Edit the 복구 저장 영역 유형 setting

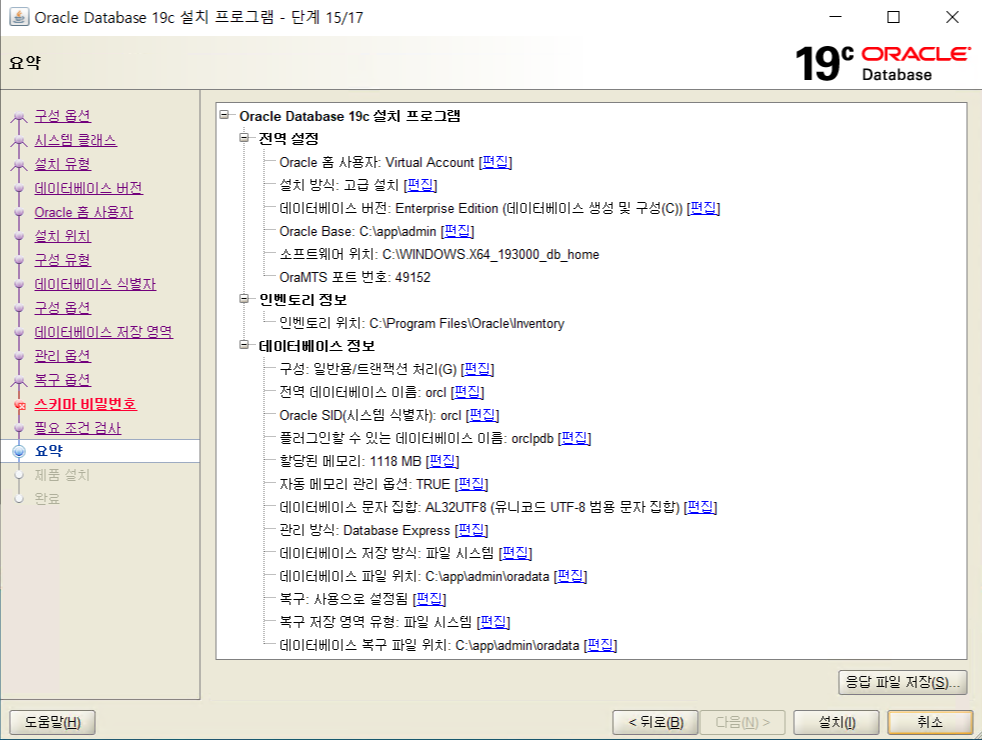[x=494, y=622]
